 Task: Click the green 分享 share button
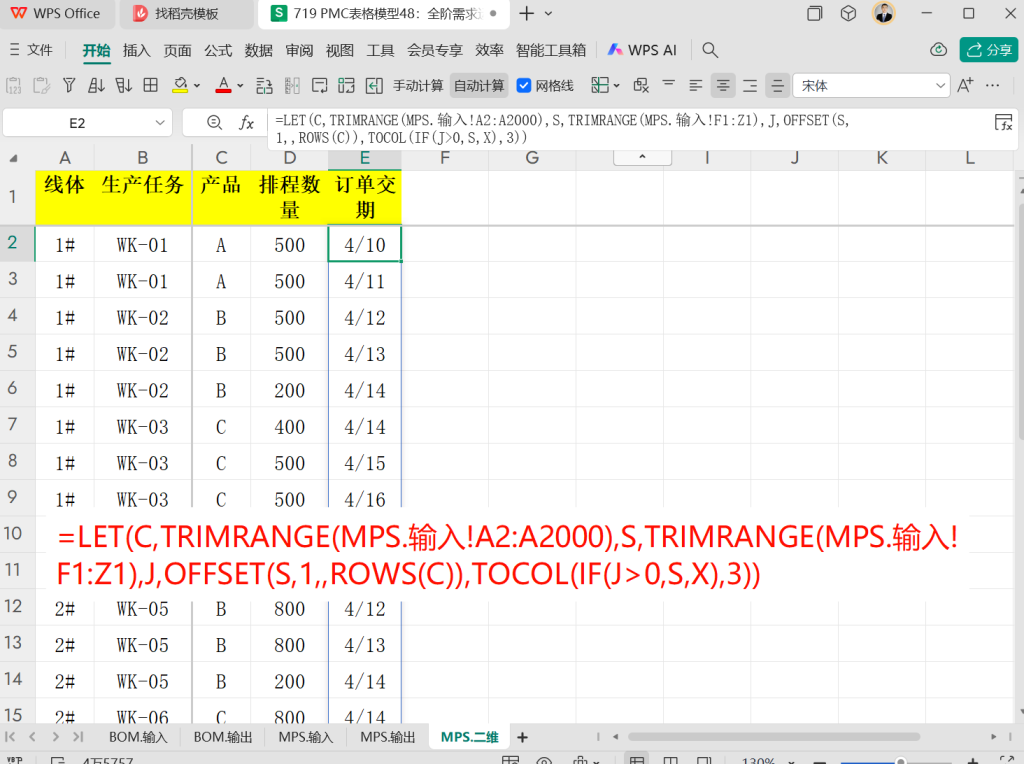point(988,50)
